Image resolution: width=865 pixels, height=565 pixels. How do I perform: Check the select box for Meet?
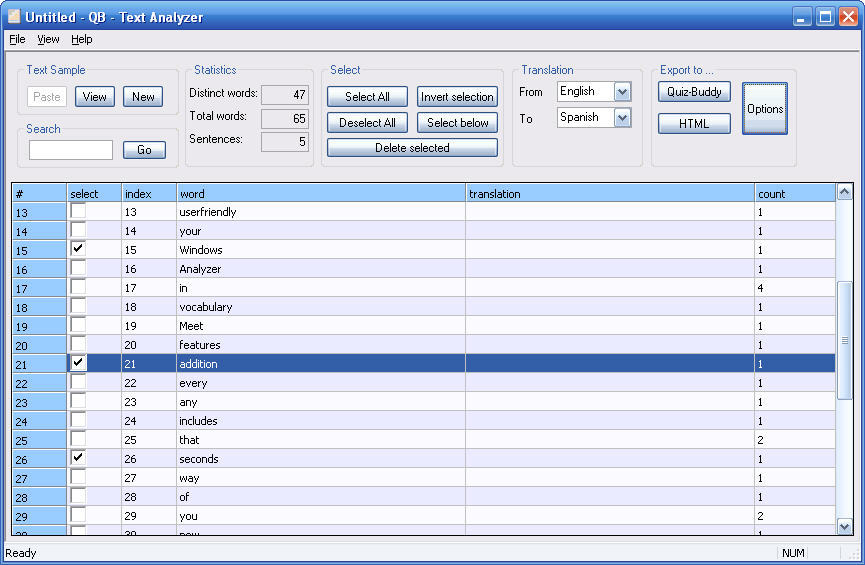click(x=78, y=325)
